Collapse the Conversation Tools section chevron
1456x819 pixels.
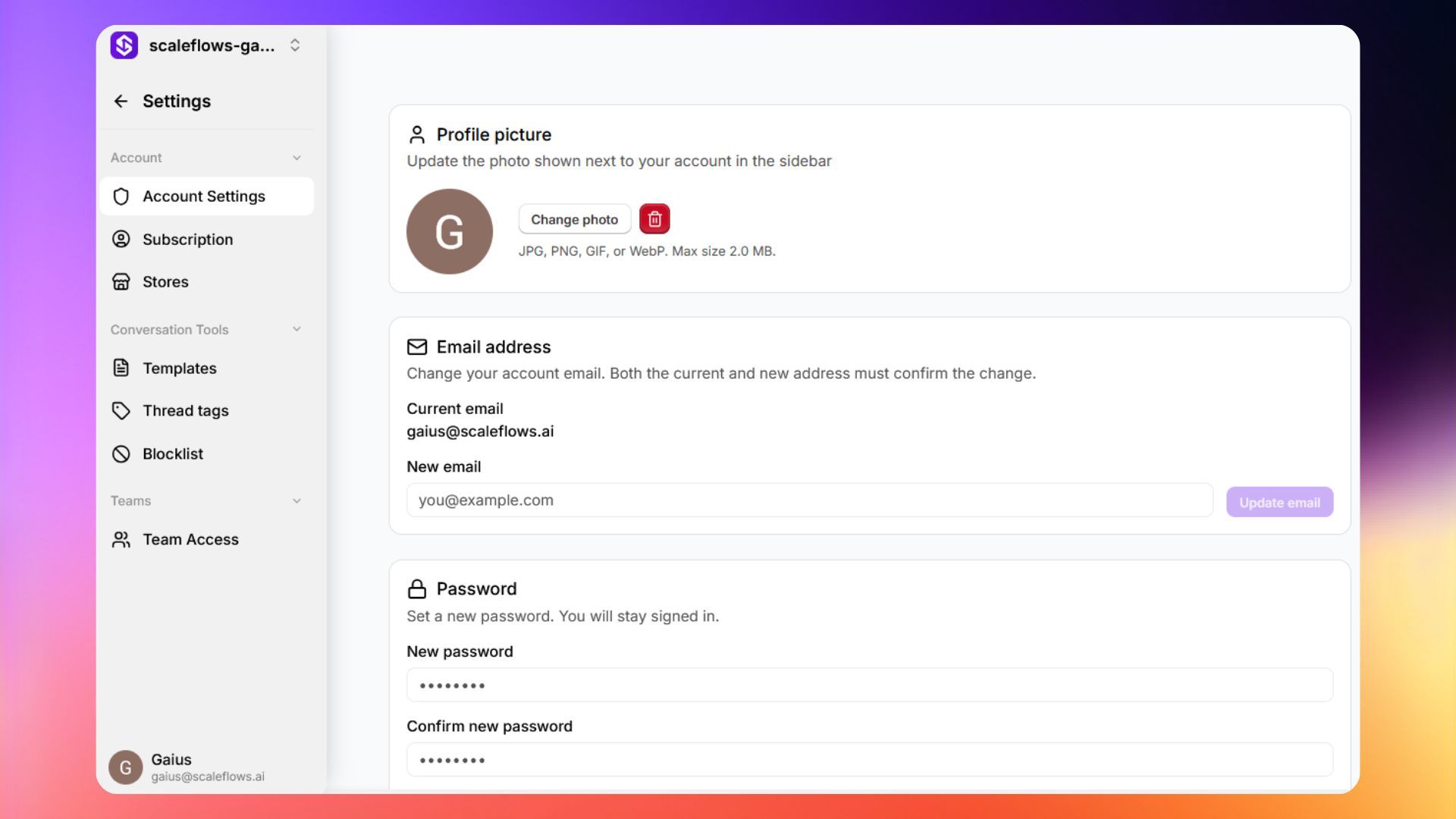(297, 329)
